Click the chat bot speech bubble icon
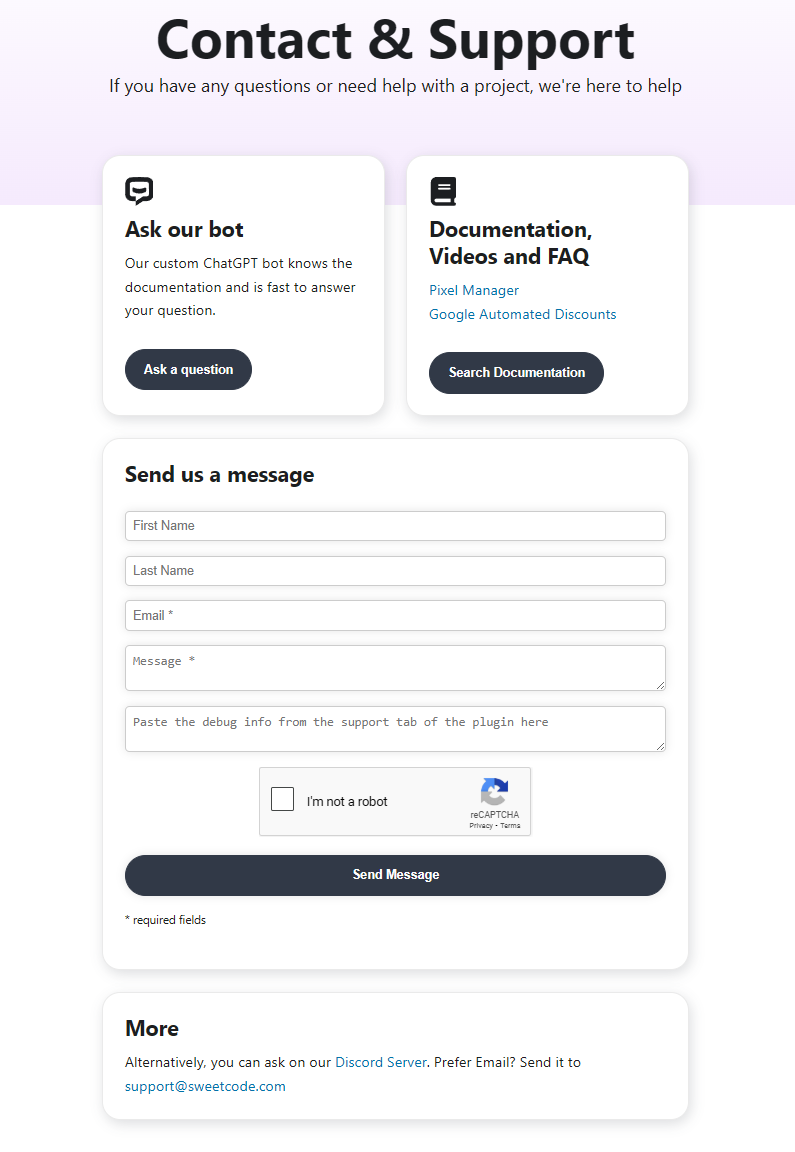795x1152 pixels. click(x=139, y=191)
